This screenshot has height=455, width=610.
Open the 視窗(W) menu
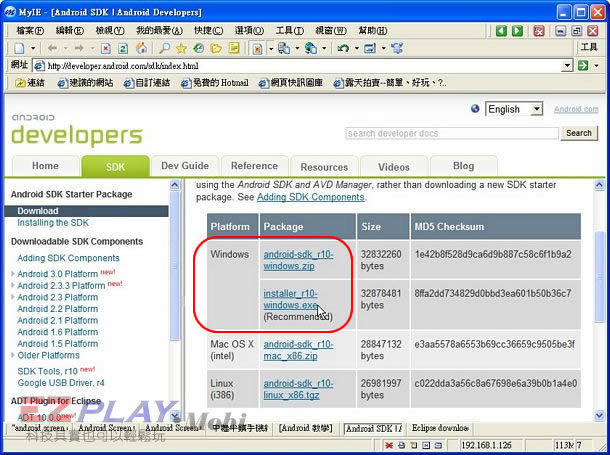[331, 31]
